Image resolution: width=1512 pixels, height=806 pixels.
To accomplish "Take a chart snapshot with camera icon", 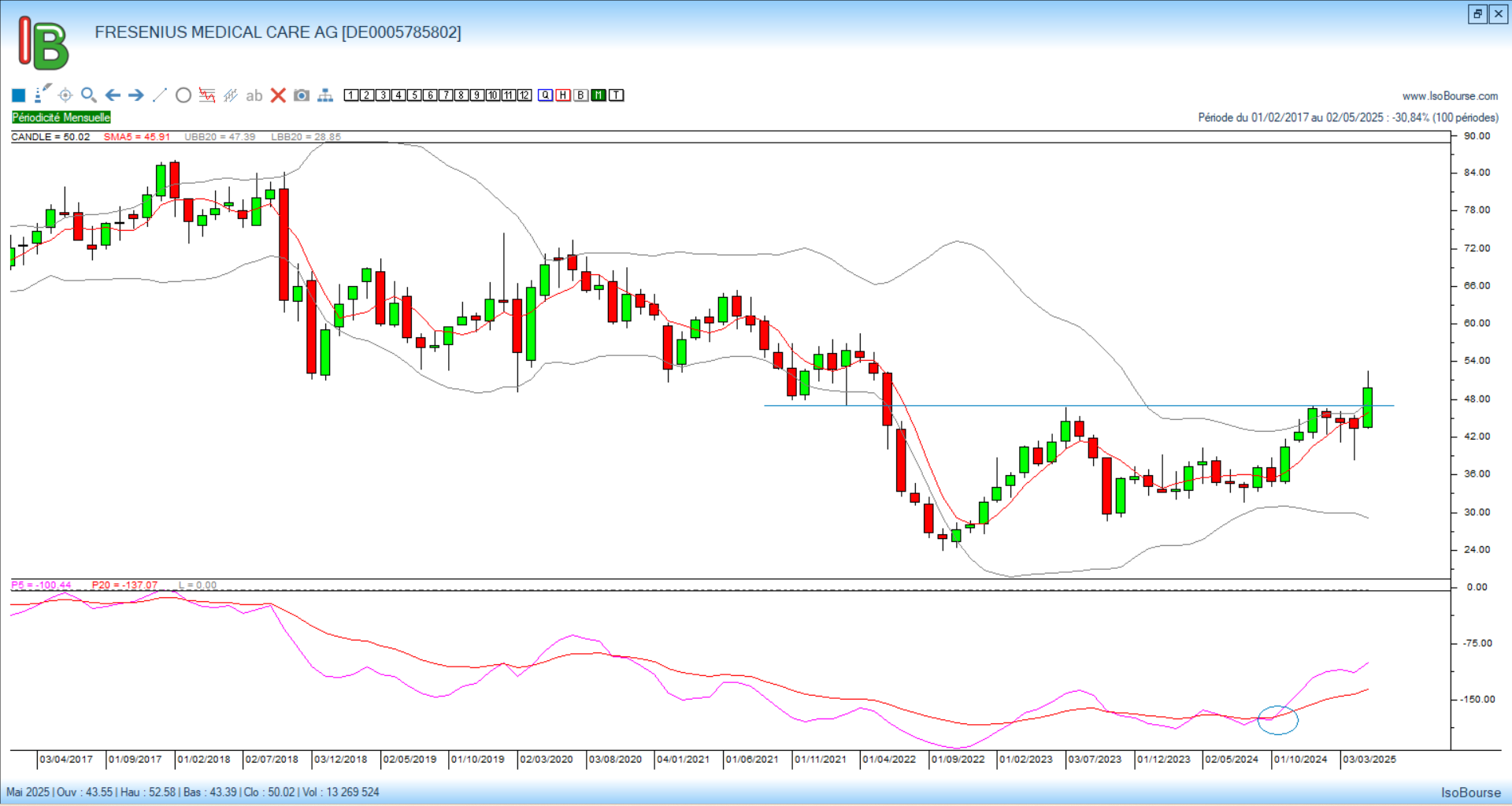I will 302,95.
